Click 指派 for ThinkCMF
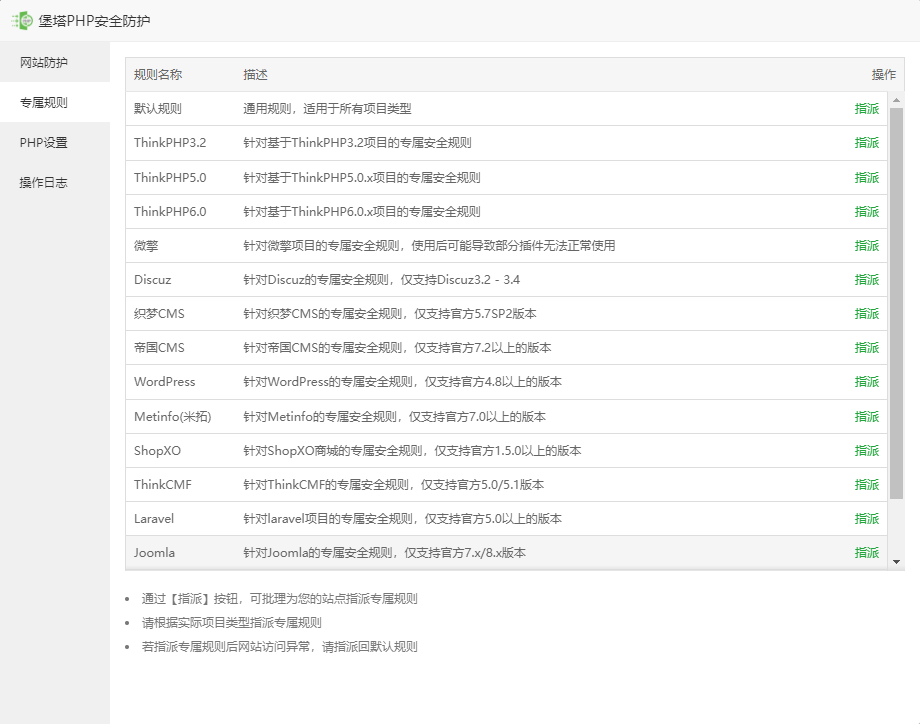This screenshot has width=920, height=724. point(867,484)
